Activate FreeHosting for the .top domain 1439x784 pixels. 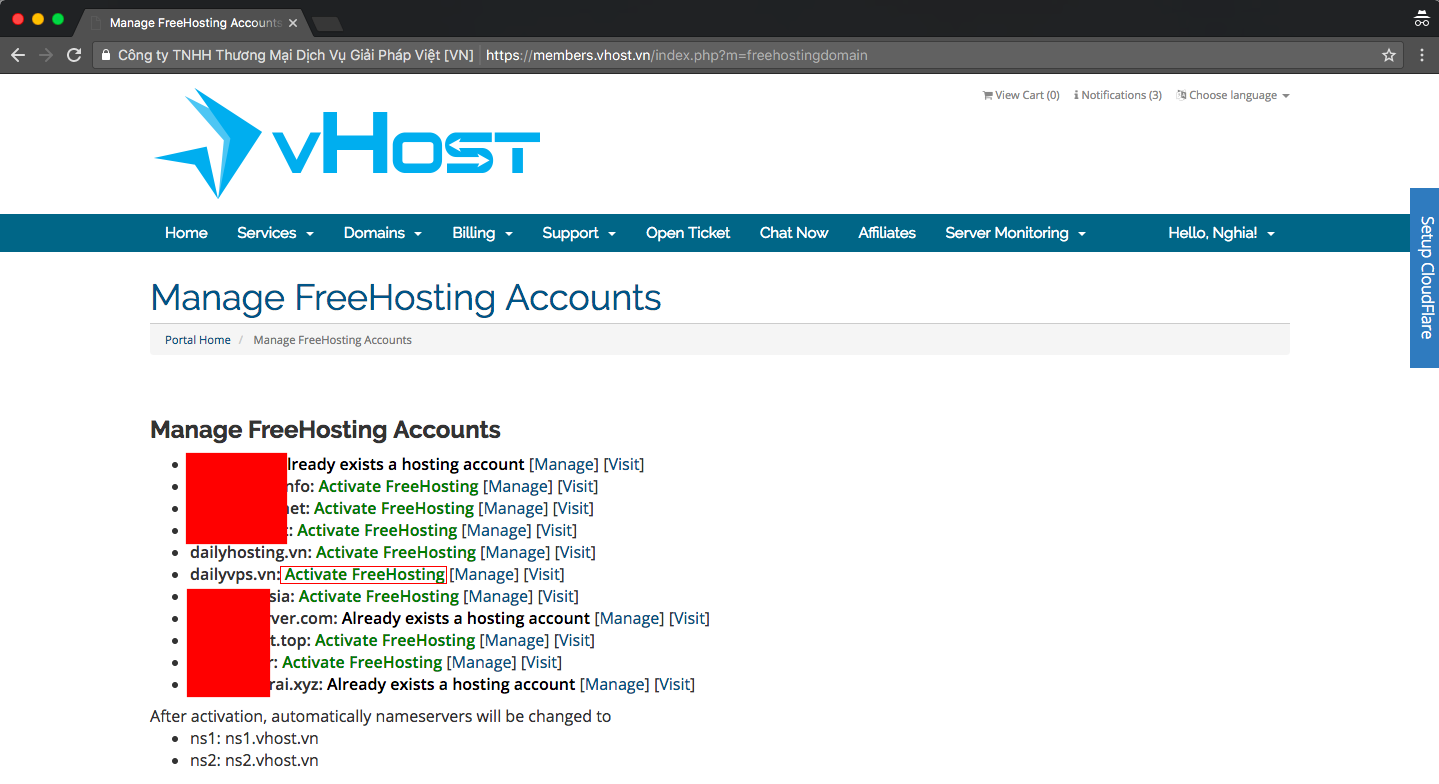tap(395, 641)
